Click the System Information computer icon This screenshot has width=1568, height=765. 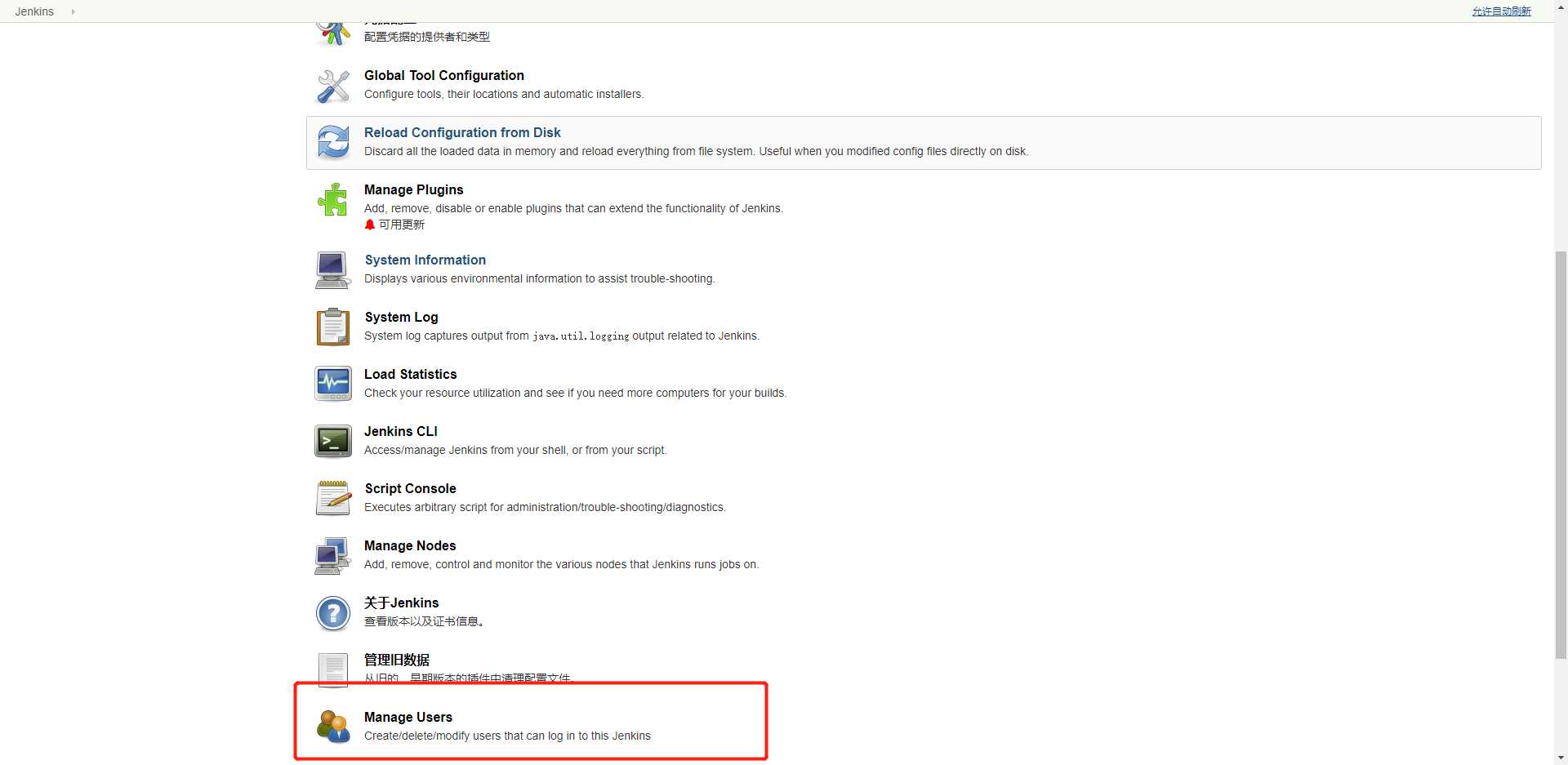pyautogui.click(x=333, y=270)
